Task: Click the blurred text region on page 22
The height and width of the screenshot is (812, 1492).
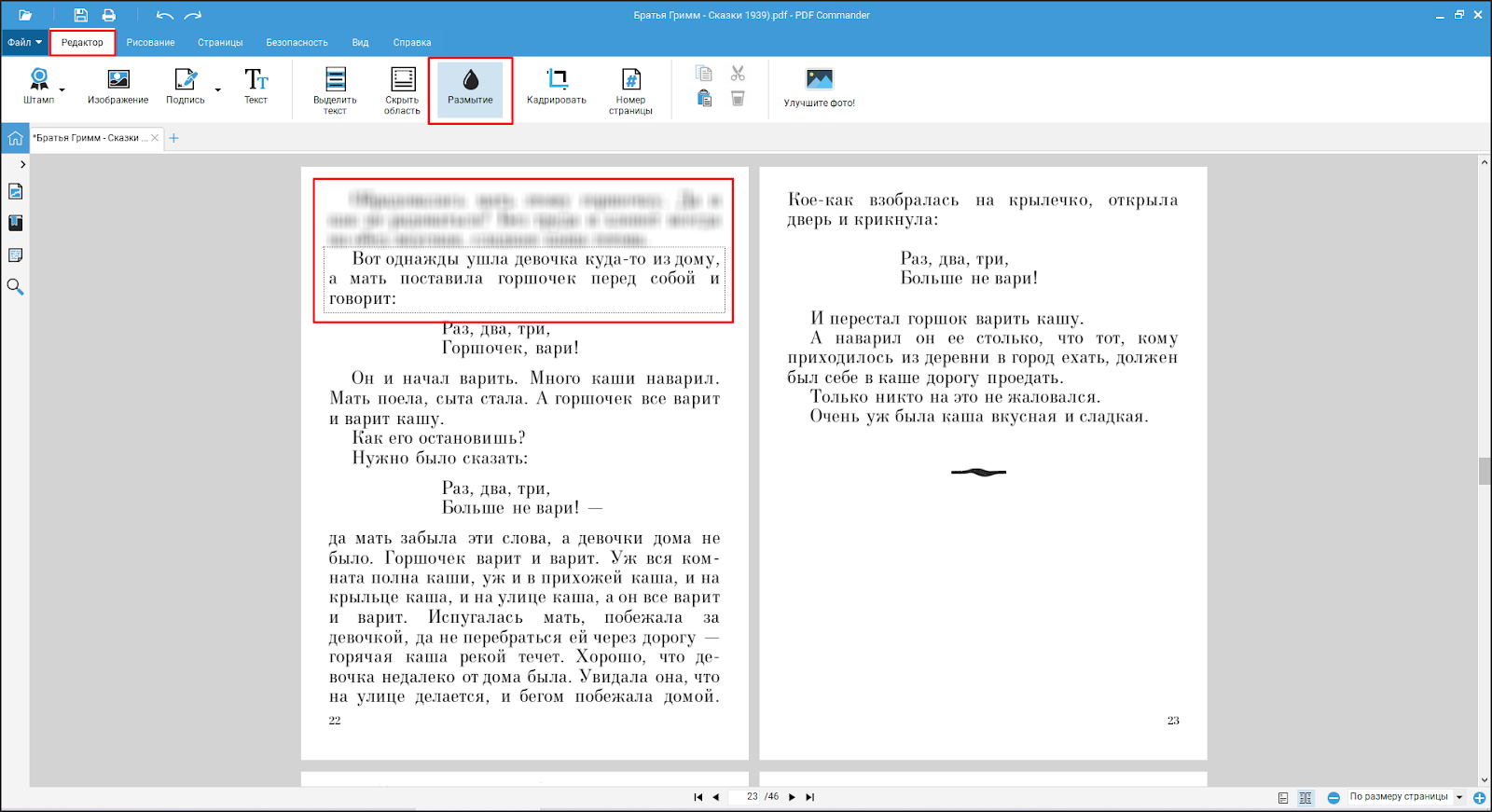Action: point(525,219)
